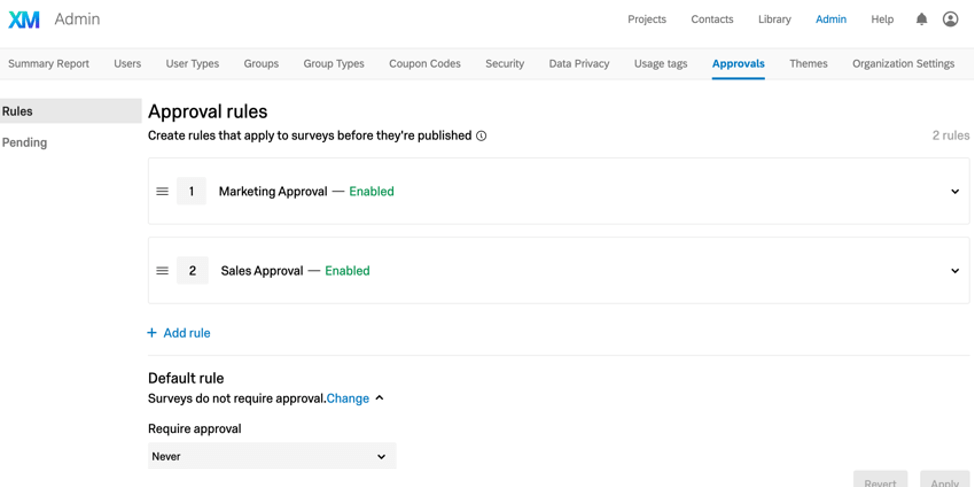Screen dimensions: 974x487
Task: Expand the Sales Approval rule chevron
Action: (955, 271)
